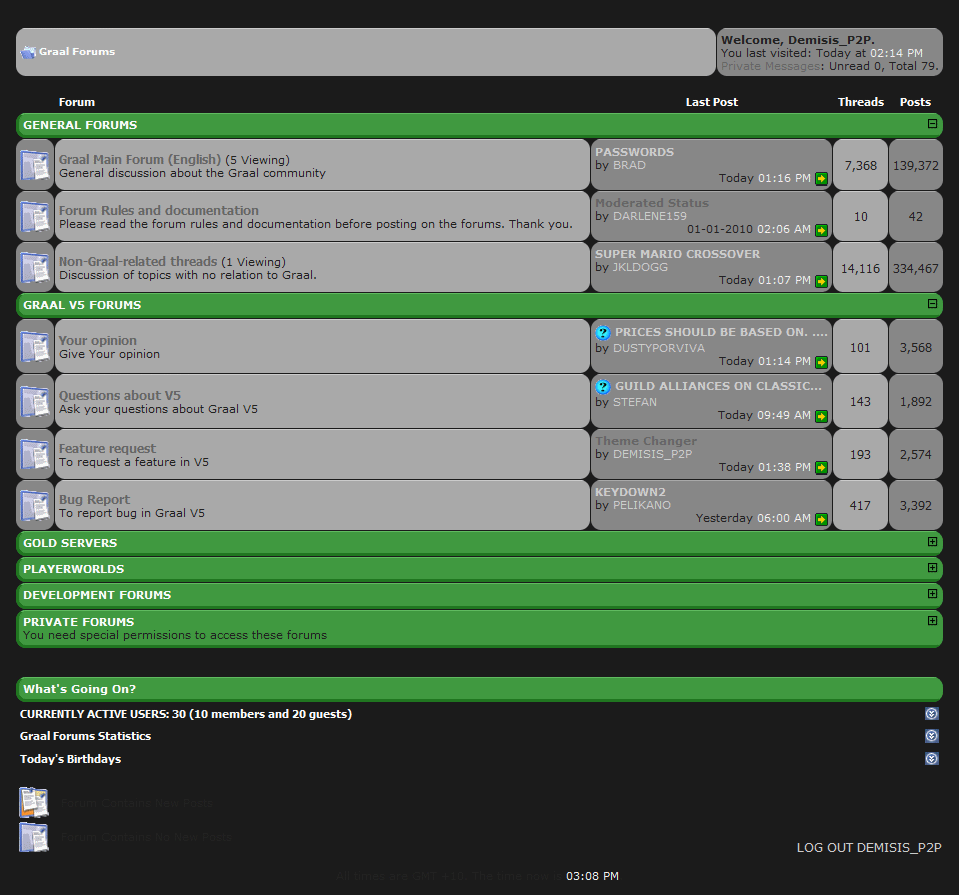This screenshot has width=959, height=895.
Task: Open the PLAYERWORLDS category title
Action: 73,569
